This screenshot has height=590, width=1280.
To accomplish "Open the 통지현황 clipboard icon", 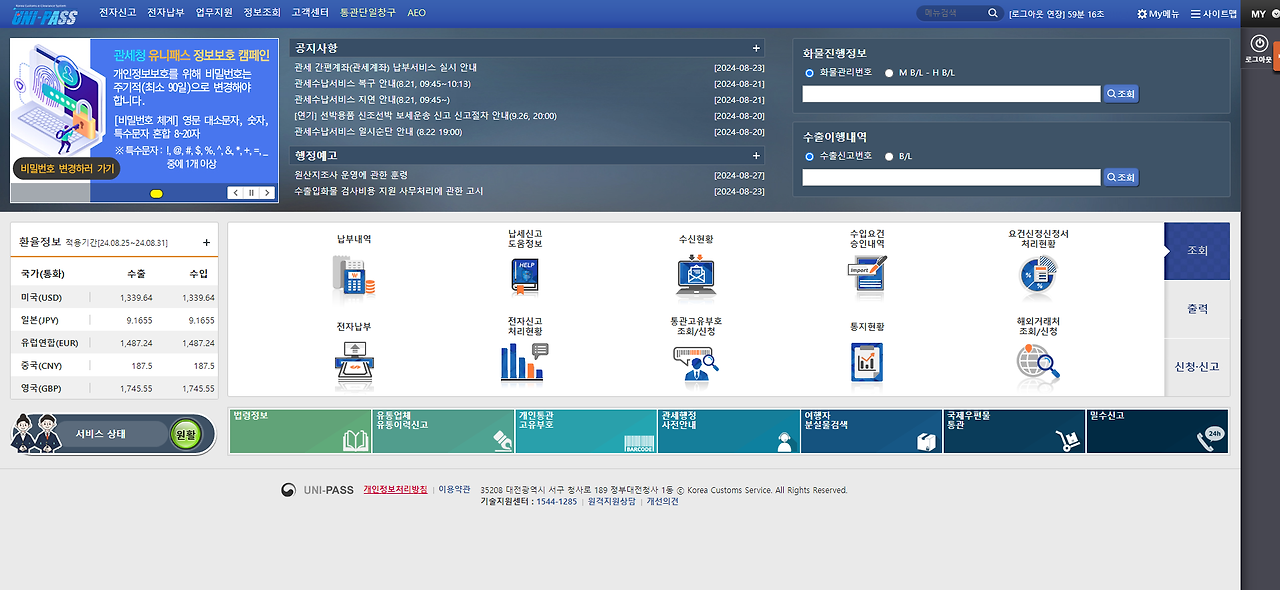I will (867, 364).
